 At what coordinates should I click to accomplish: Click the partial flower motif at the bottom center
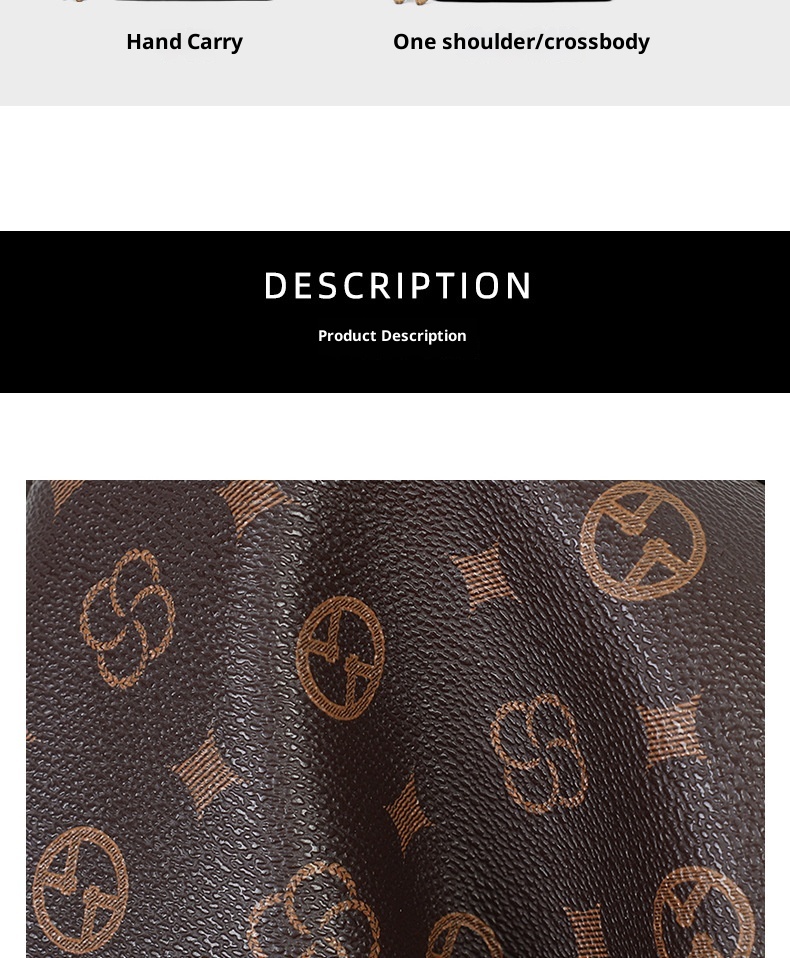pos(315,910)
